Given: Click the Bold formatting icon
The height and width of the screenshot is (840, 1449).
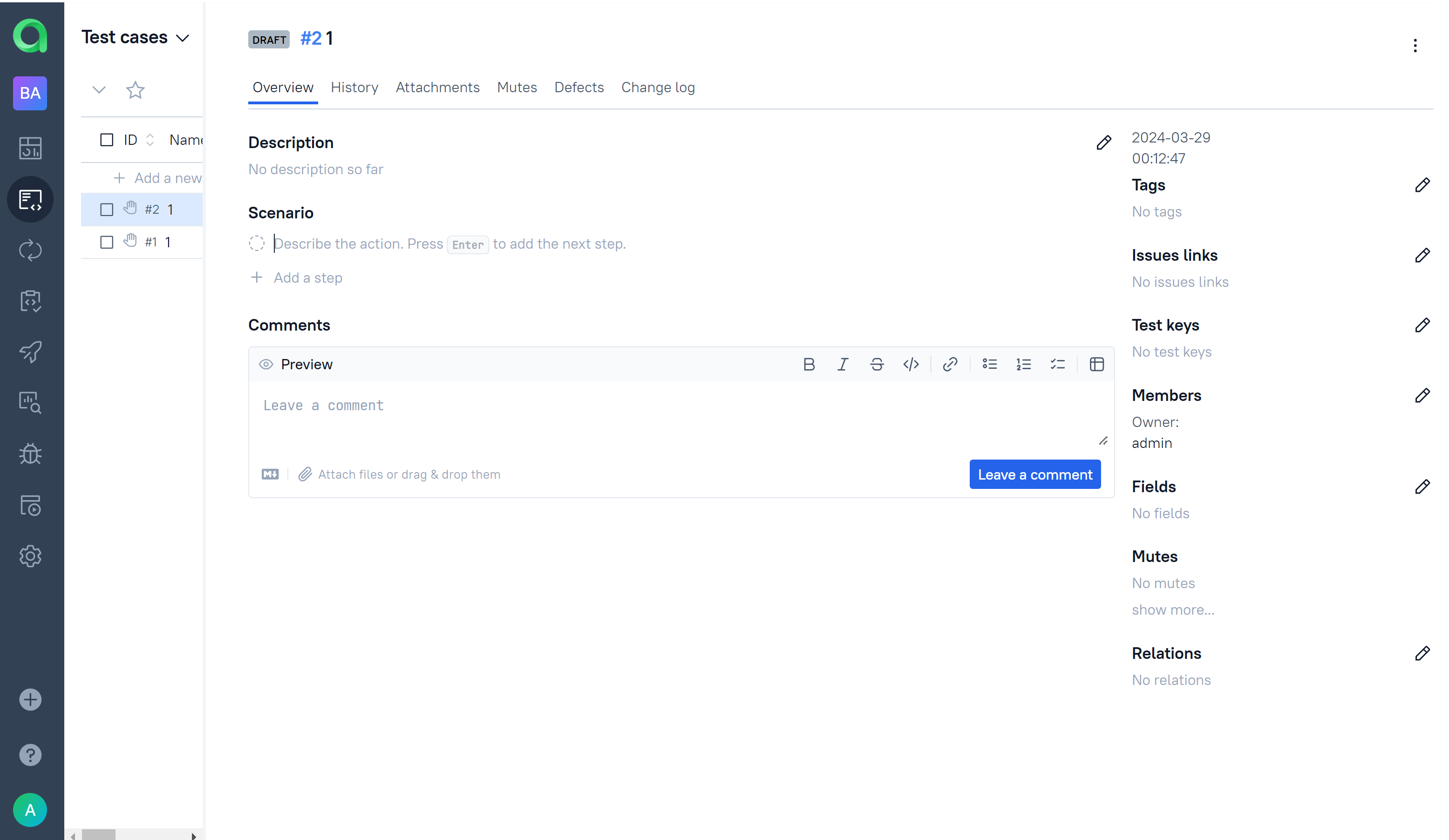Looking at the screenshot, I should click(x=809, y=365).
